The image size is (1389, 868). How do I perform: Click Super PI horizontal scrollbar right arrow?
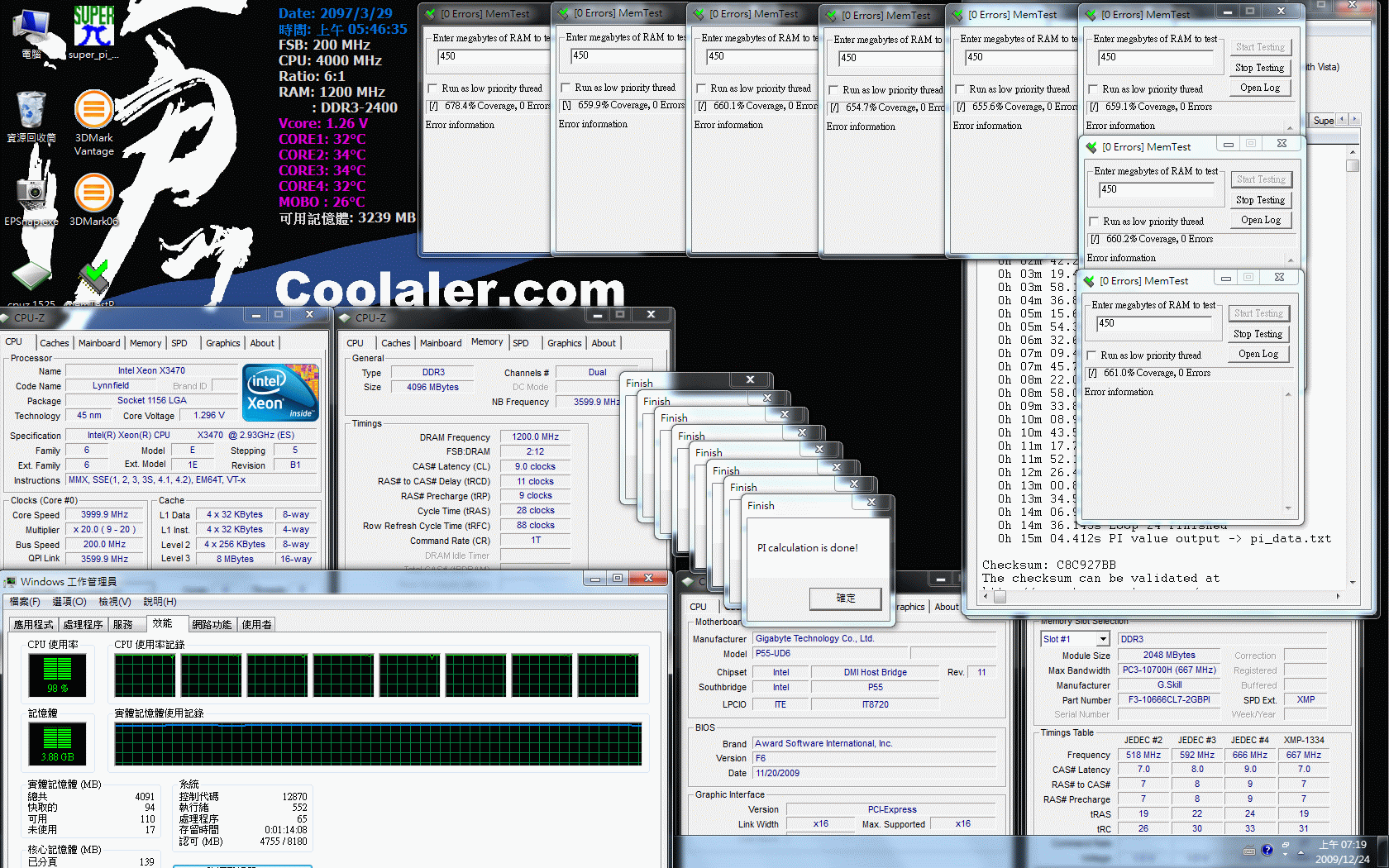point(1338,596)
